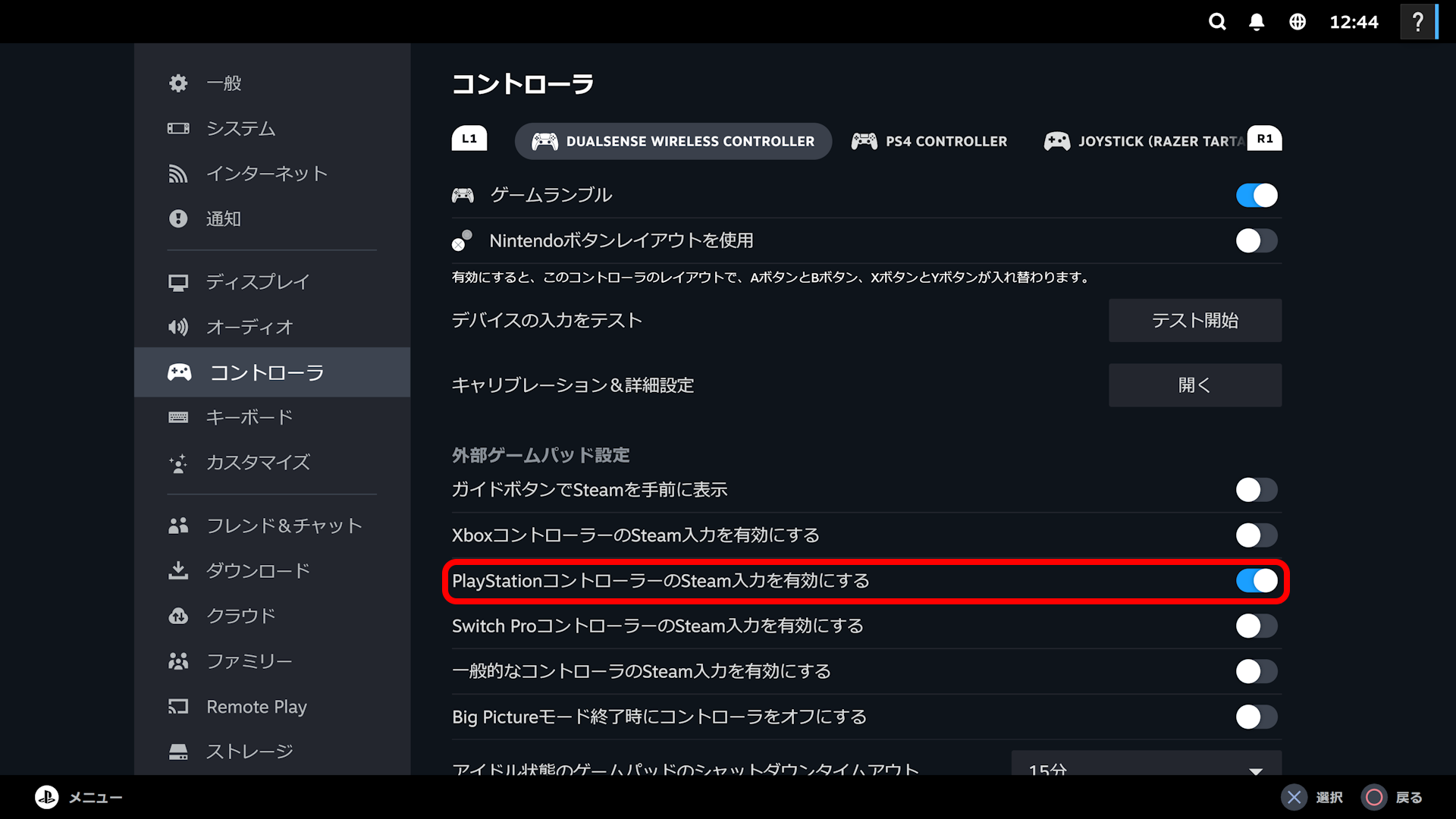Click the インターネット feed icon
1456x819 pixels.
(178, 174)
